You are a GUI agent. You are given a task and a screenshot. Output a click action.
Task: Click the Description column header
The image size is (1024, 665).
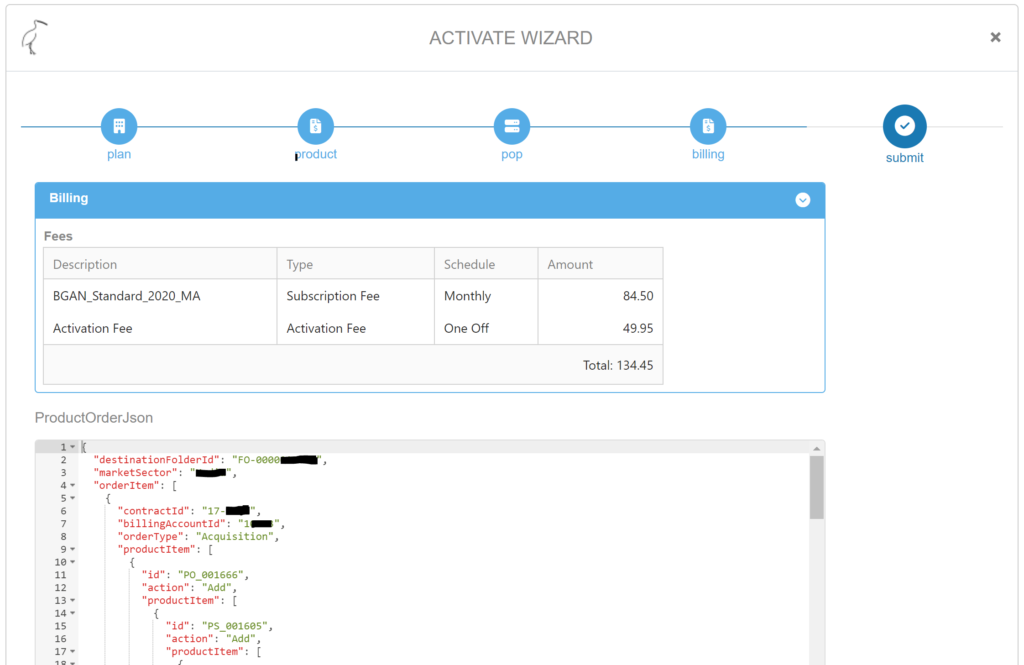point(85,265)
